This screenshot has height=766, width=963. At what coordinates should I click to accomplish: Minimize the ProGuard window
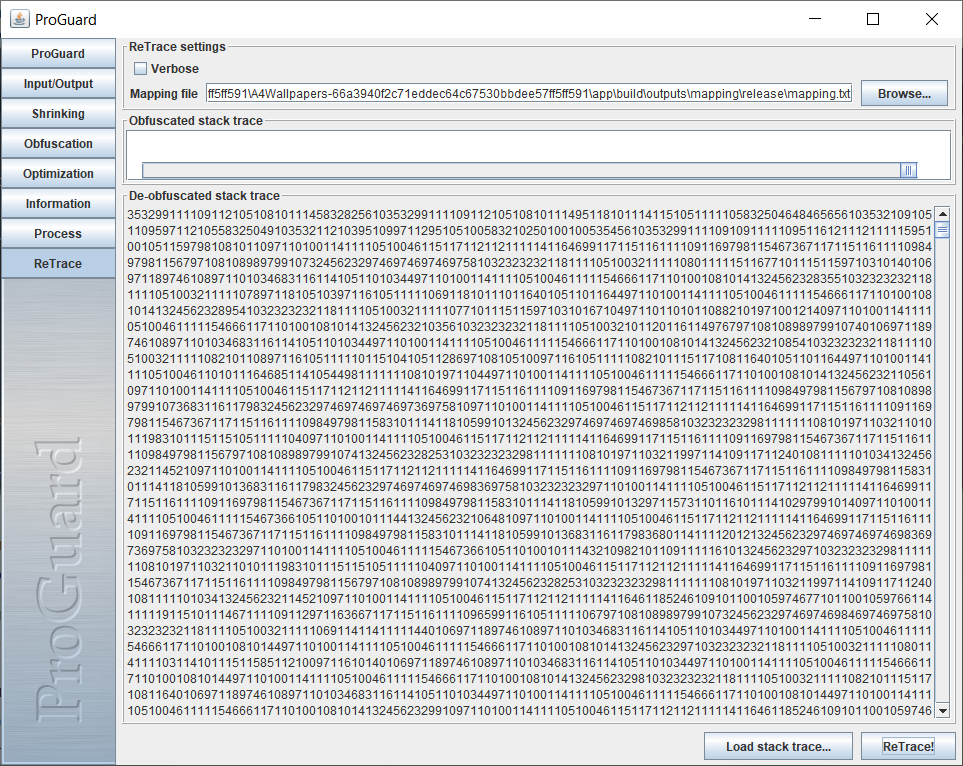point(815,19)
